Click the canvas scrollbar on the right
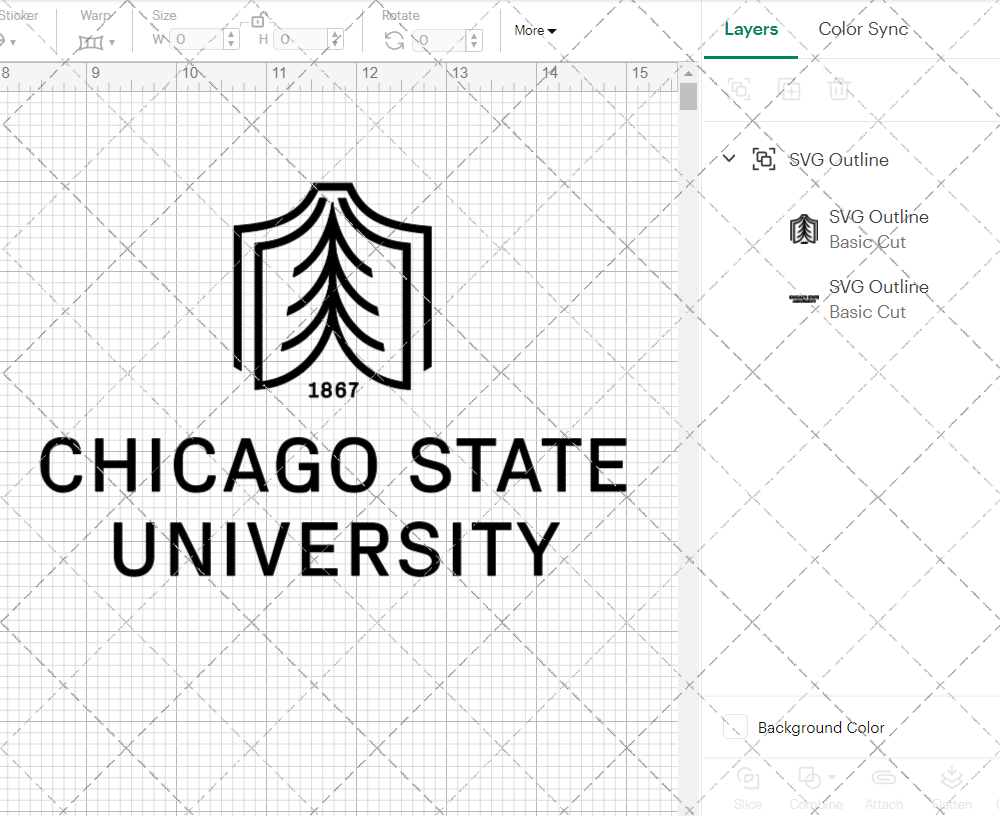1000x816 pixels. pos(687,95)
